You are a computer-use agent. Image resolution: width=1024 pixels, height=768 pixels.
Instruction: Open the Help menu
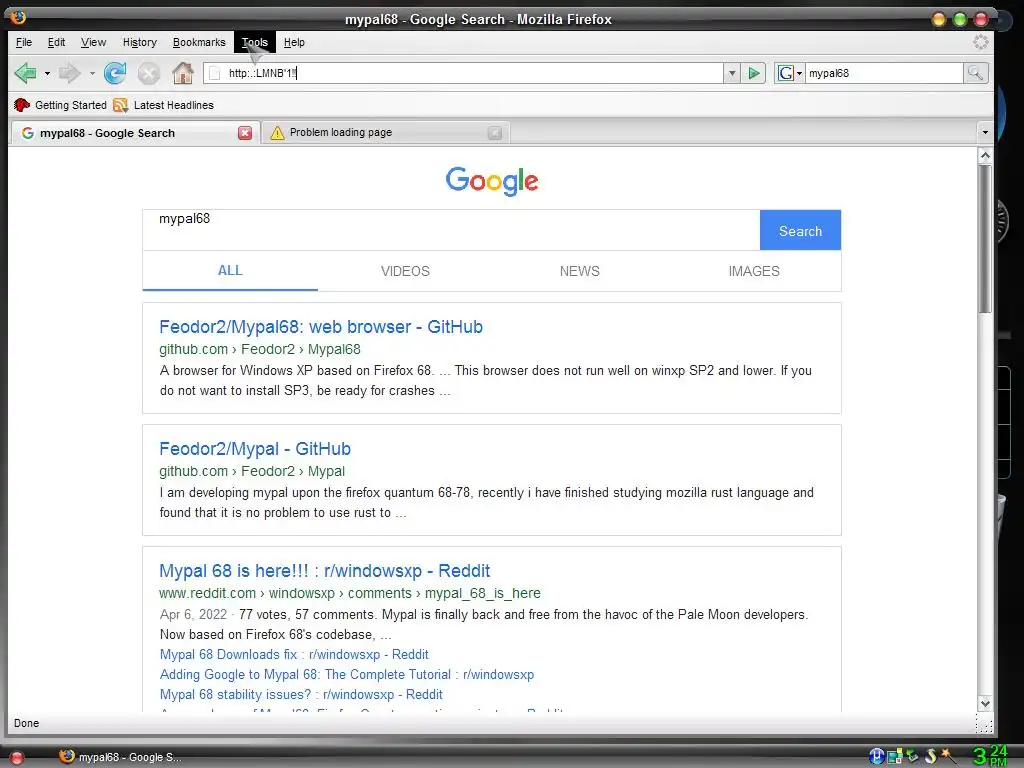(294, 42)
